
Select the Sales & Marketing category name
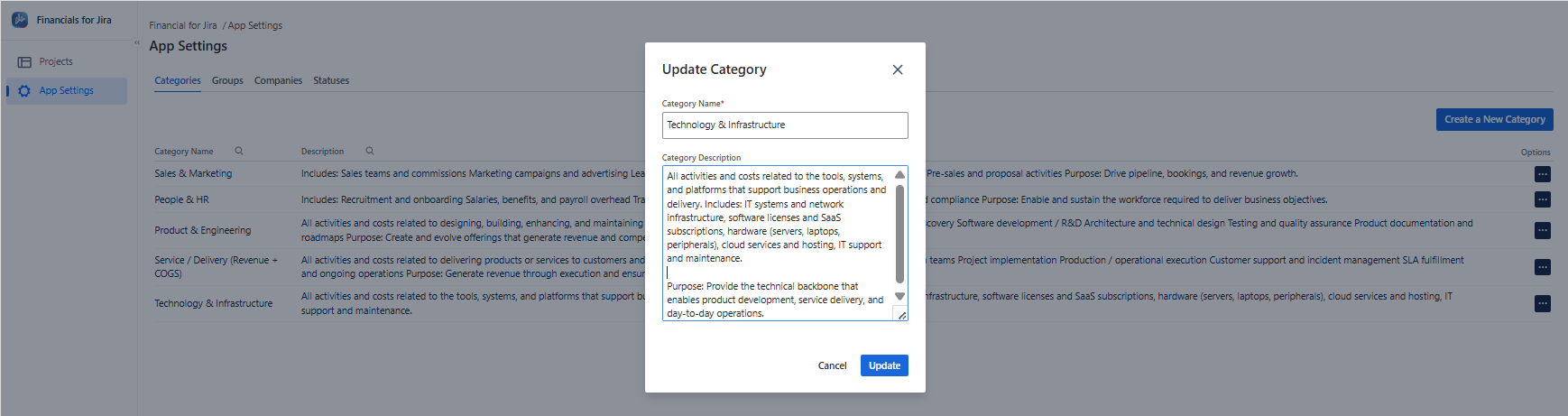[x=193, y=173]
